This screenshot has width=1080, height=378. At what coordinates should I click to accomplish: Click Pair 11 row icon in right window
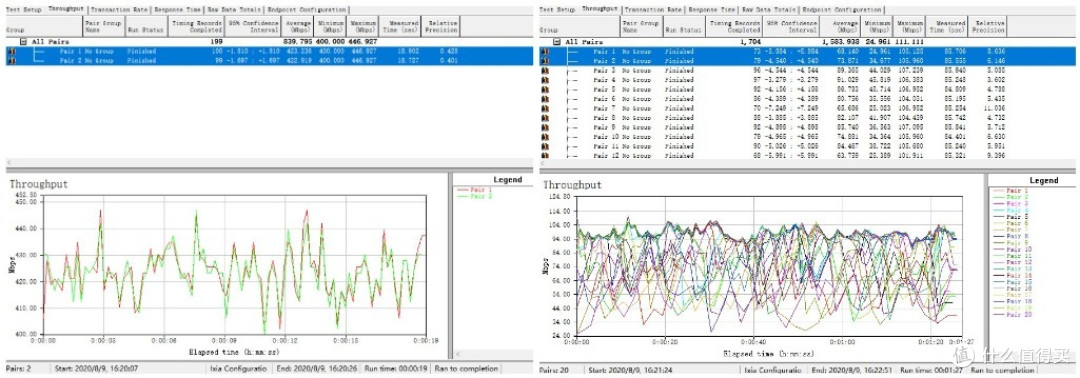[x=545, y=147]
